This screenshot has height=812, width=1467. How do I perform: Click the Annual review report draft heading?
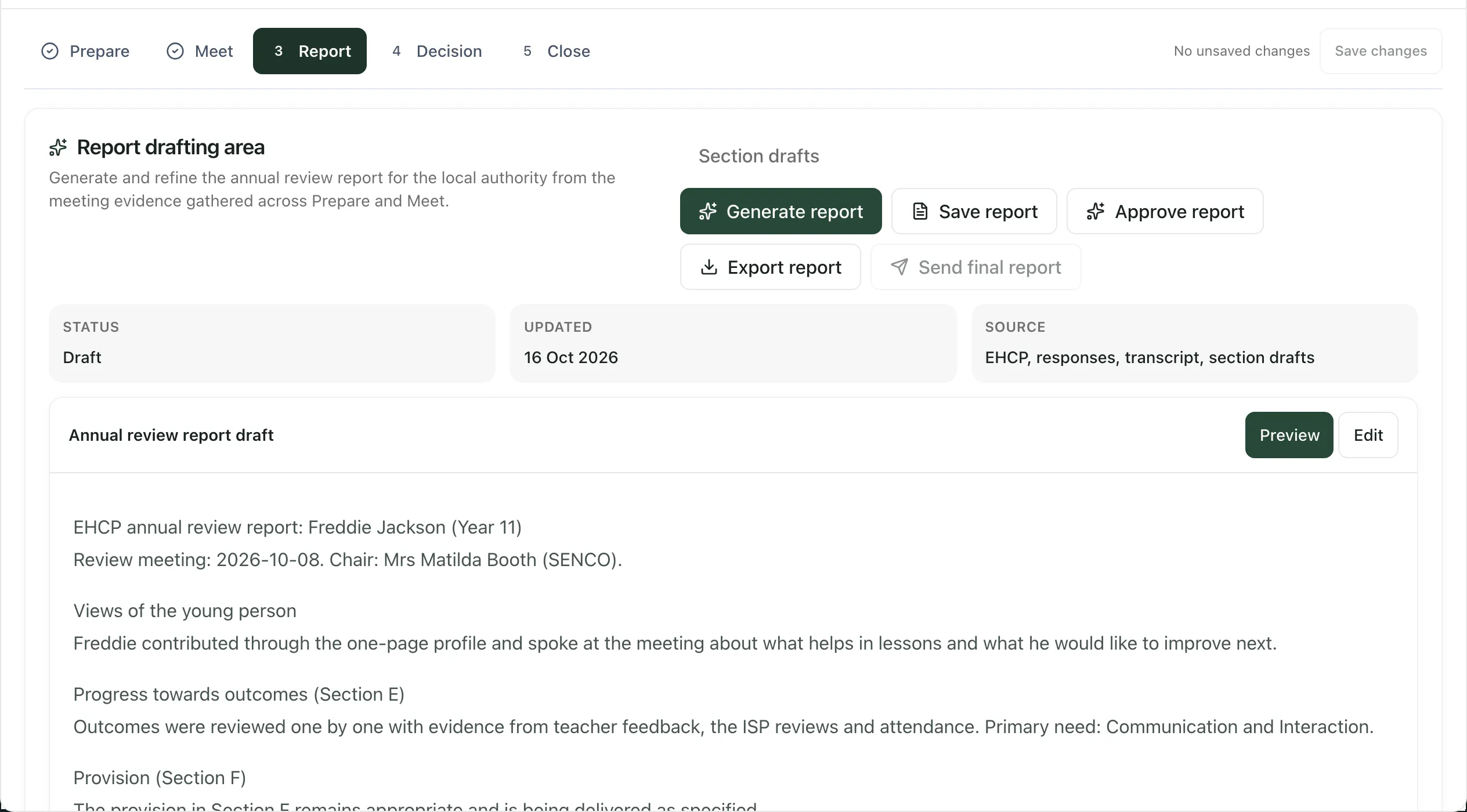[x=171, y=435]
